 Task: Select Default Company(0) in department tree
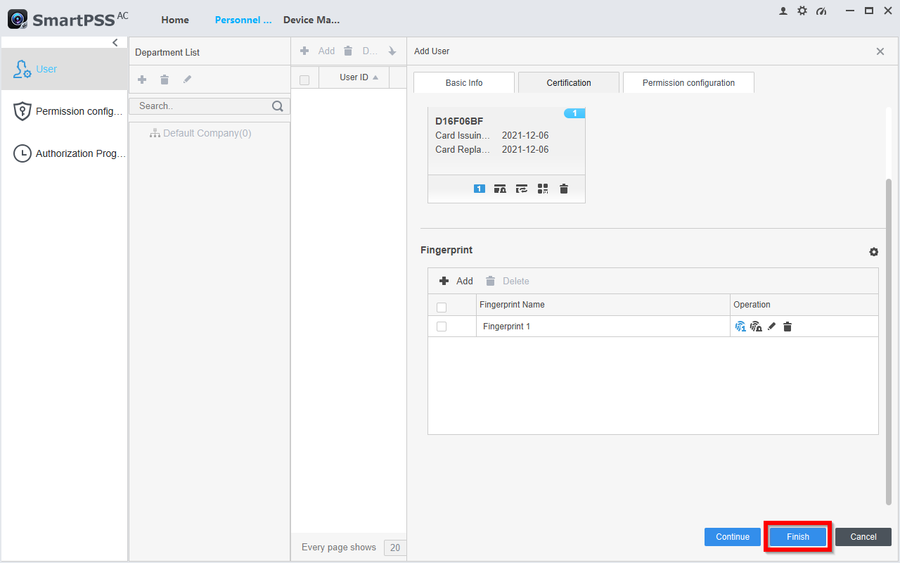click(207, 133)
